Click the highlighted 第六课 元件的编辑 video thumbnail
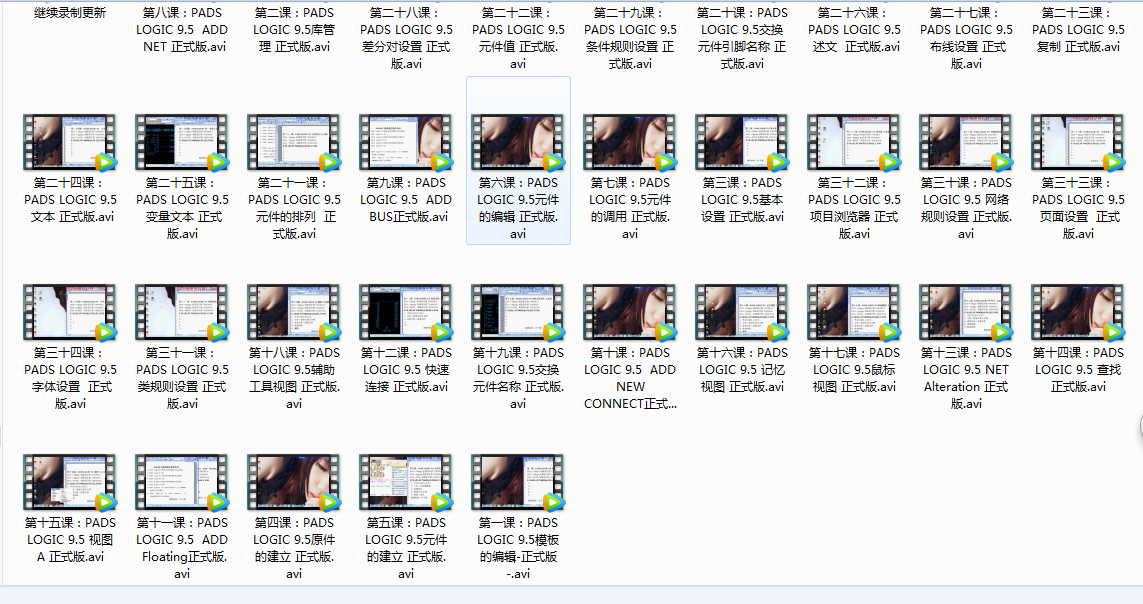This screenshot has width=1143, height=604. [x=518, y=142]
